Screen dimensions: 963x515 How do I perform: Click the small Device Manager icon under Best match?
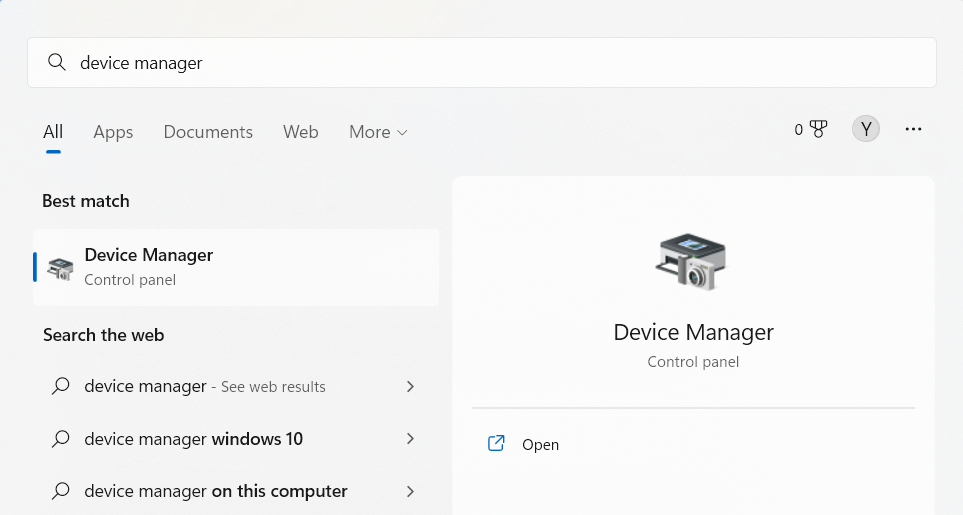click(60, 268)
